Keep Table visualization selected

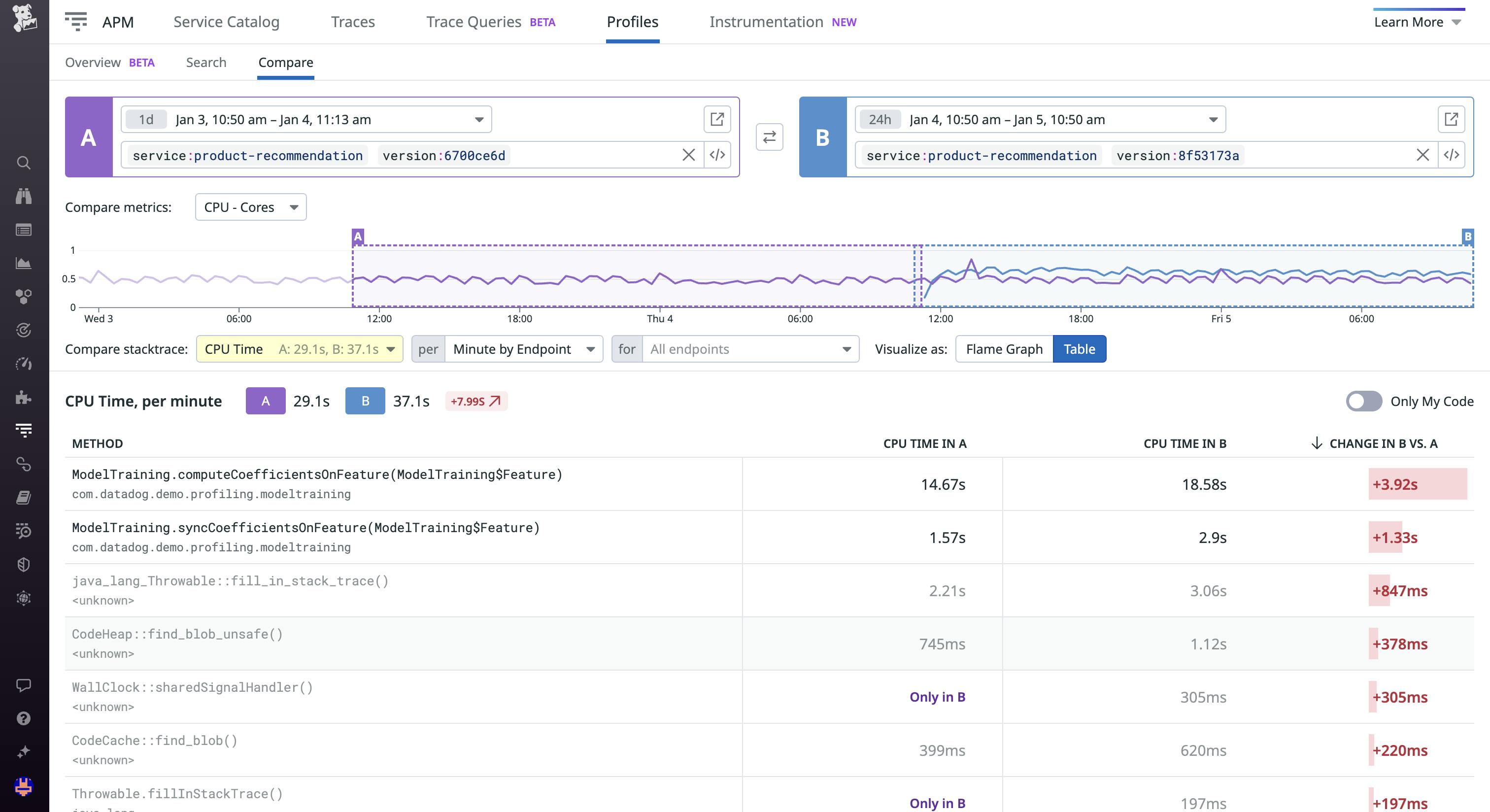[1080, 349]
